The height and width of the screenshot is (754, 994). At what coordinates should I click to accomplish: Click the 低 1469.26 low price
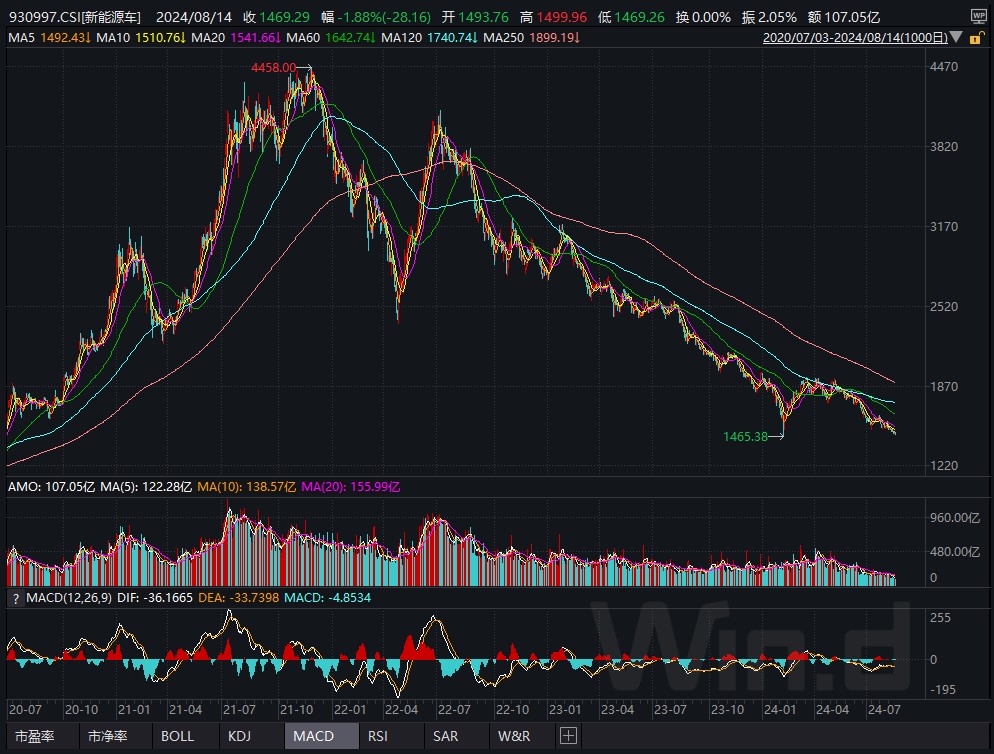click(x=631, y=17)
